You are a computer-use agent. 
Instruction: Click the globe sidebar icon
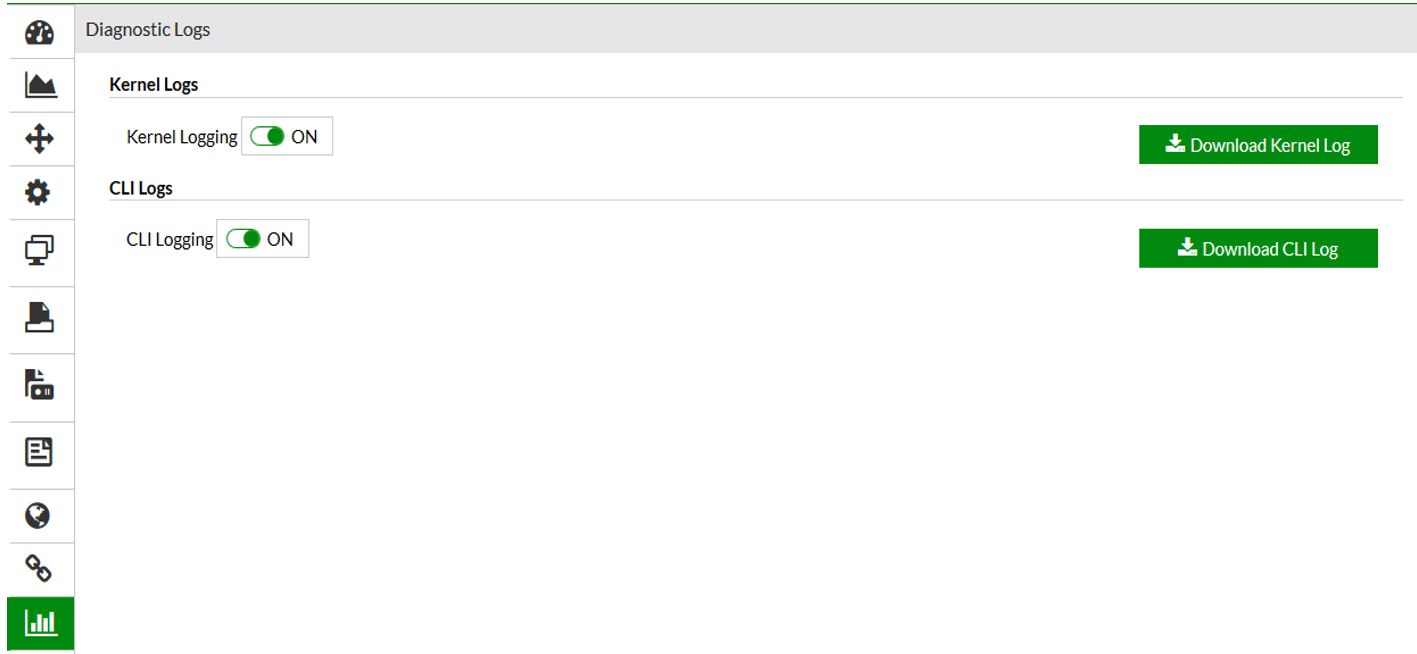[x=38, y=515]
